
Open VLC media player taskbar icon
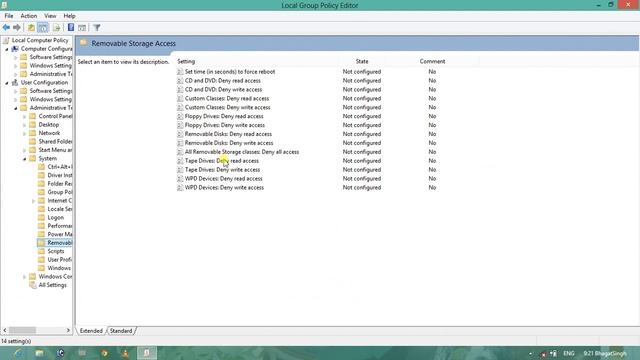click(125, 353)
